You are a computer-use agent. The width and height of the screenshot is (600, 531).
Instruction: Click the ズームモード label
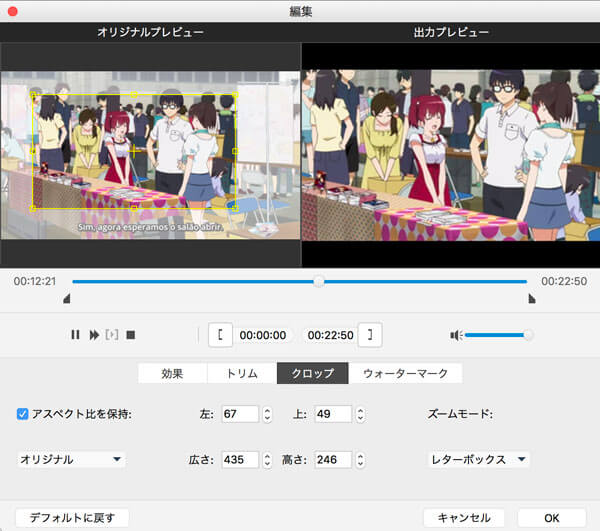460,414
